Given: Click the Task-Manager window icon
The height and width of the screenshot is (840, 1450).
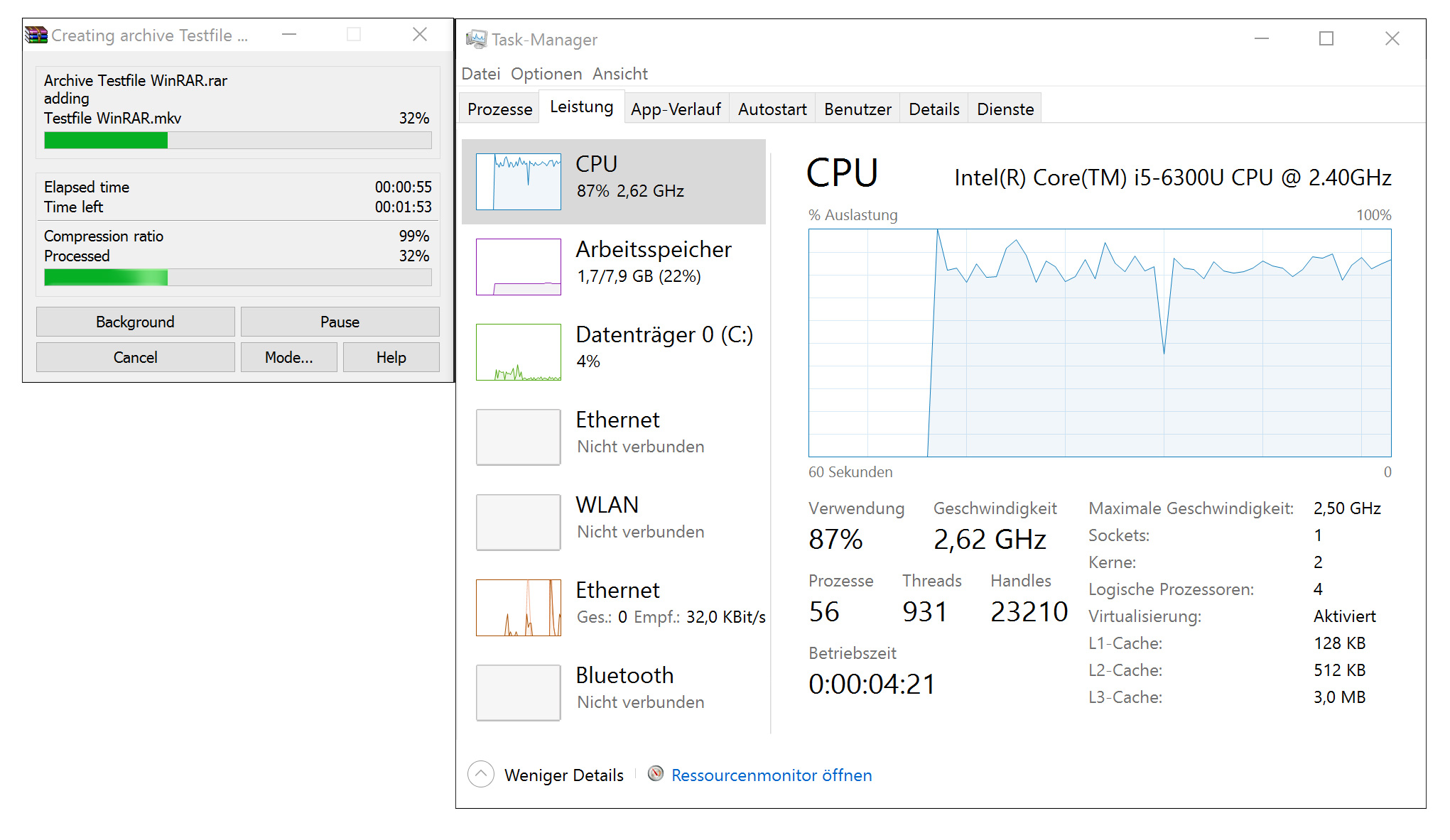Looking at the screenshot, I should coord(476,39).
